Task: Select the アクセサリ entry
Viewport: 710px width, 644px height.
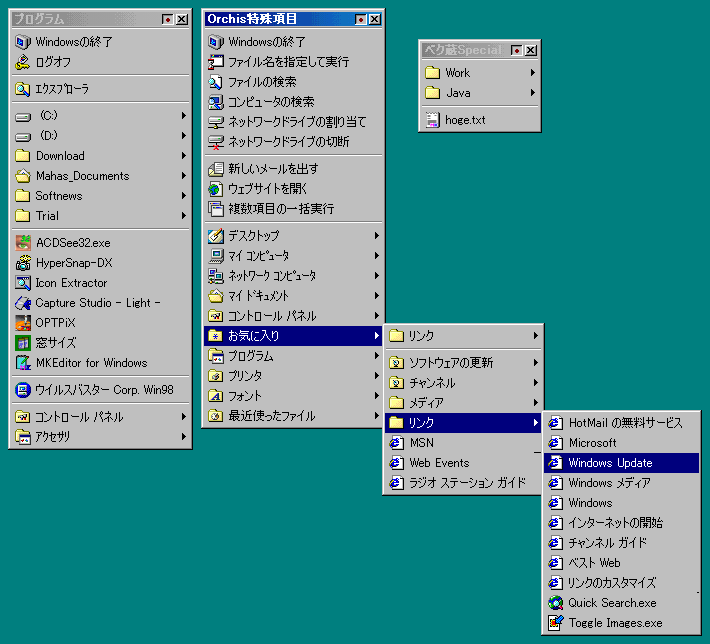Action: (100, 437)
